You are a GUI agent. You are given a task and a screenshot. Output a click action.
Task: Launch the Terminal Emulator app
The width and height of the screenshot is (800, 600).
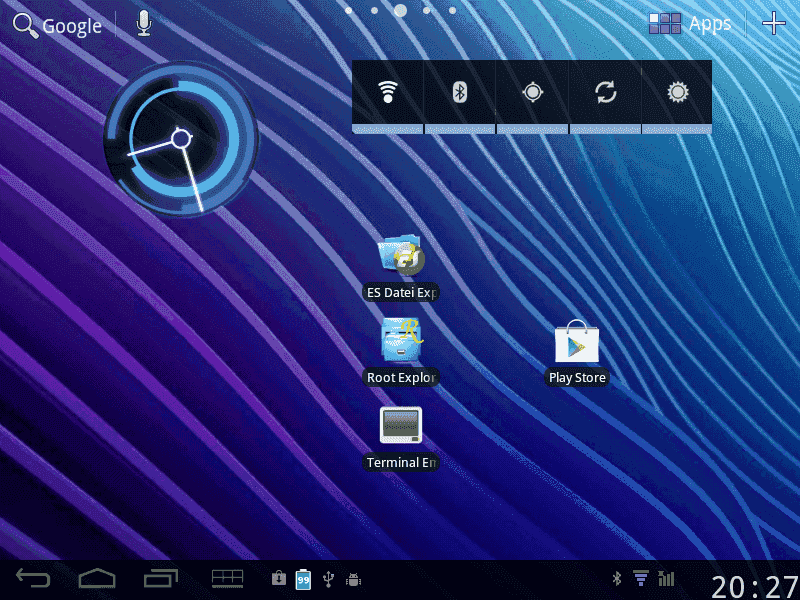tap(401, 438)
